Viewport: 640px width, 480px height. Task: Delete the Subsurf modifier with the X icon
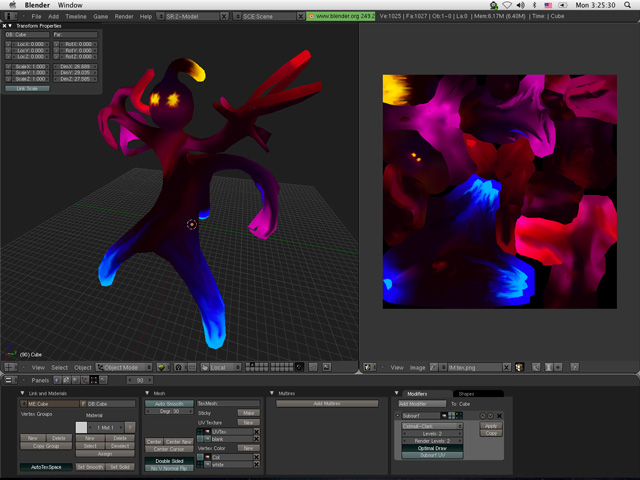pyautogui.click(x=499, y=415)
